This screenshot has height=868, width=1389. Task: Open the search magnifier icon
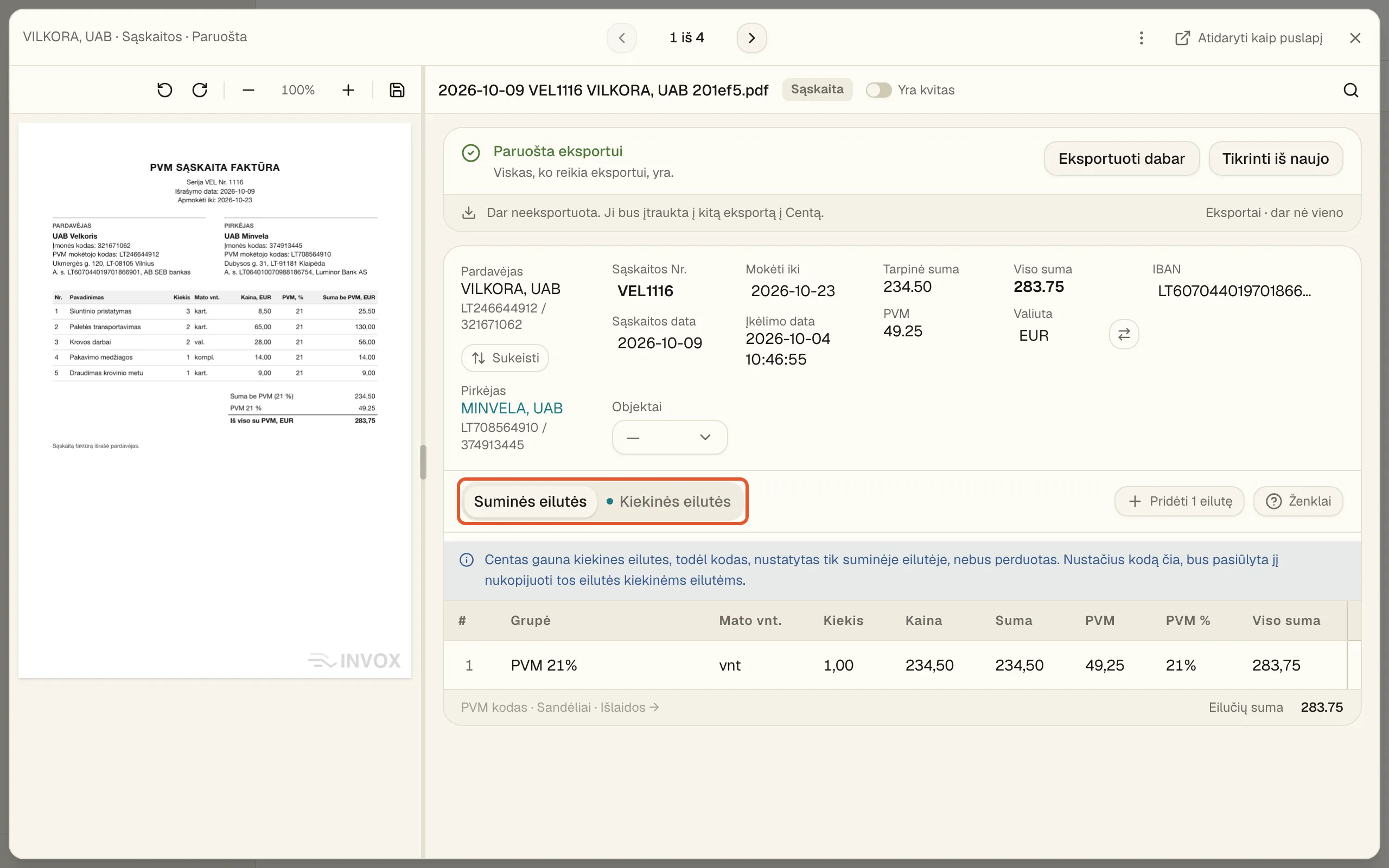click(1350, 90)
